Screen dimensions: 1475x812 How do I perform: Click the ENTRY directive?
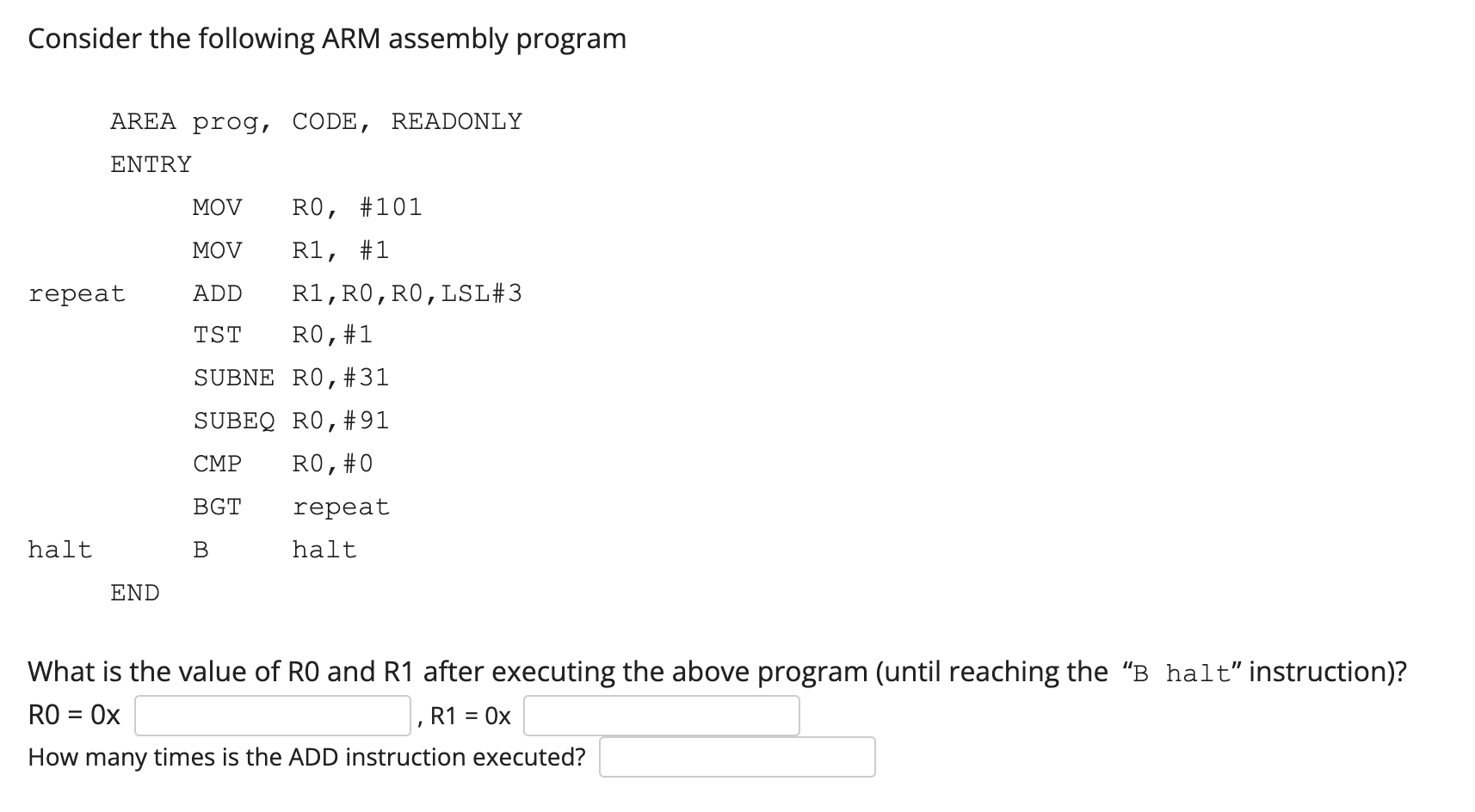click(x=150, y=163)
